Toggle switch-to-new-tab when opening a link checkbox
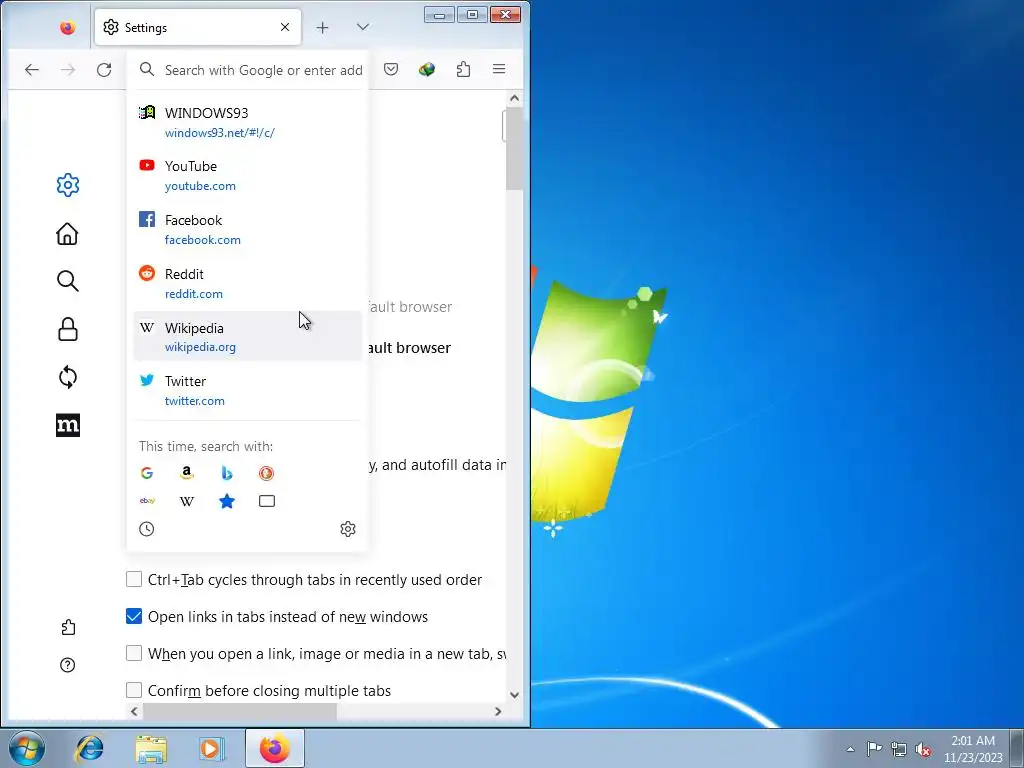Screen dimensions: 1024x768 [x=134, y=653]
